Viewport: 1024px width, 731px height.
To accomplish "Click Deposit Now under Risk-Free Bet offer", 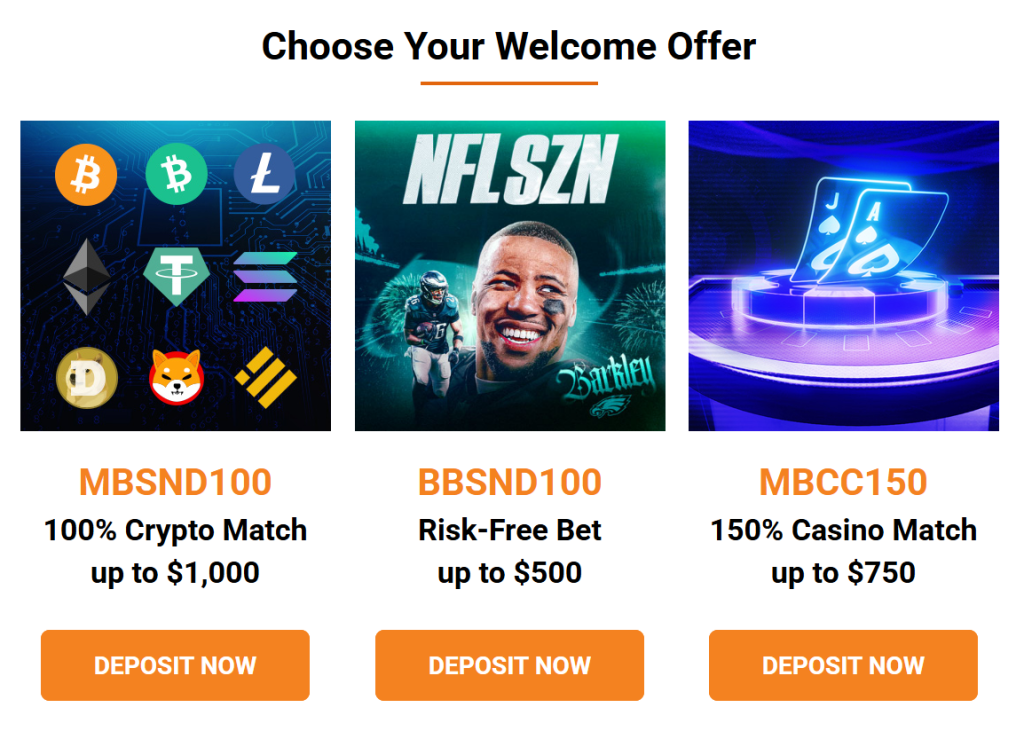I will (x=509, y=665).
